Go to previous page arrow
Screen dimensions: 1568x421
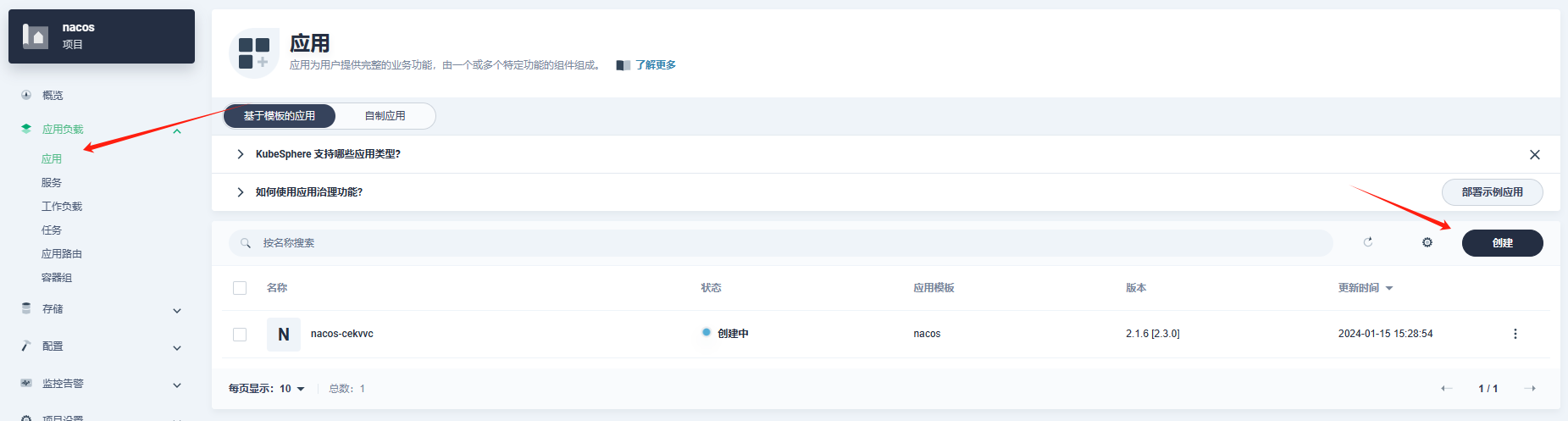pos(1447,389)
